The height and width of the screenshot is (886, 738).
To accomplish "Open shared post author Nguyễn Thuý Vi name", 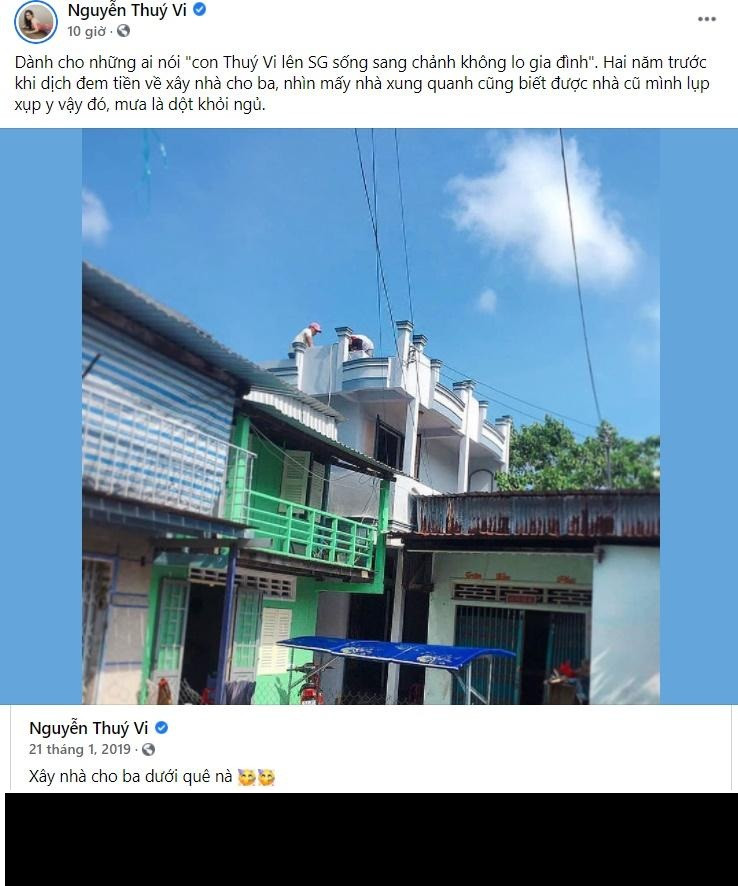I will coord(89,728).
